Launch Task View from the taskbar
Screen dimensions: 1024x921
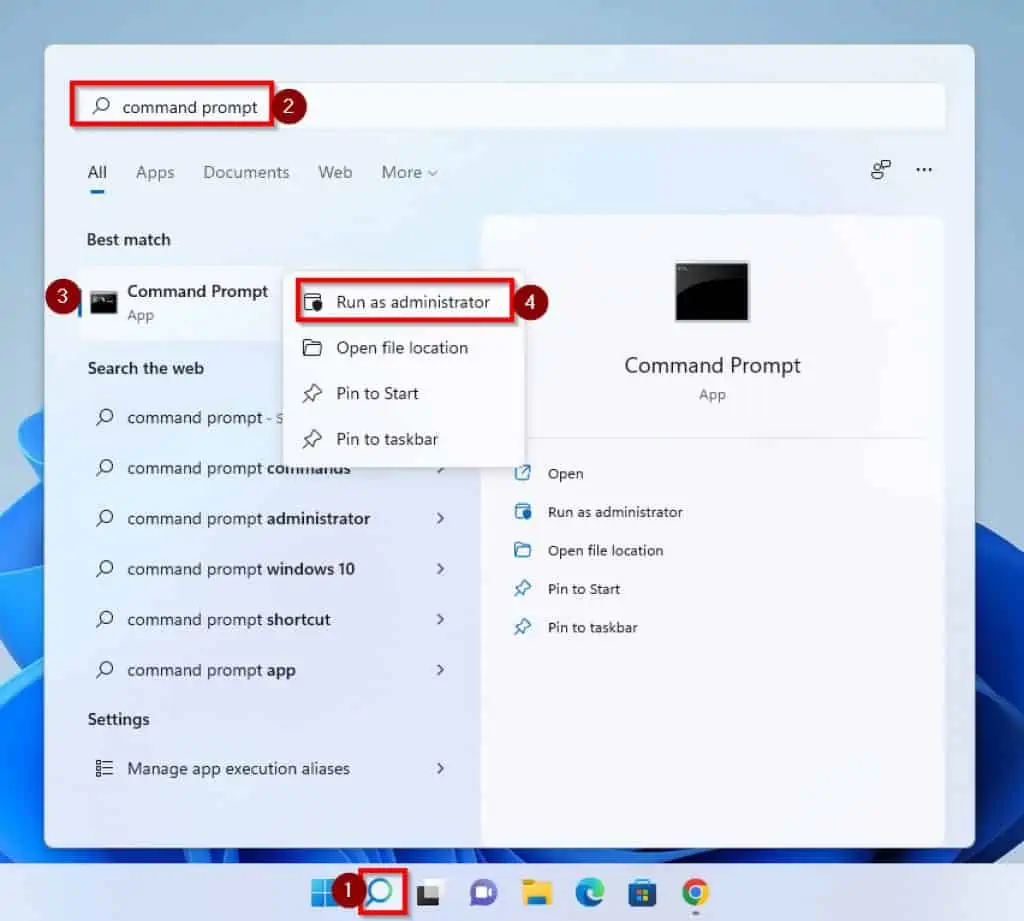[x=428, y=892]
